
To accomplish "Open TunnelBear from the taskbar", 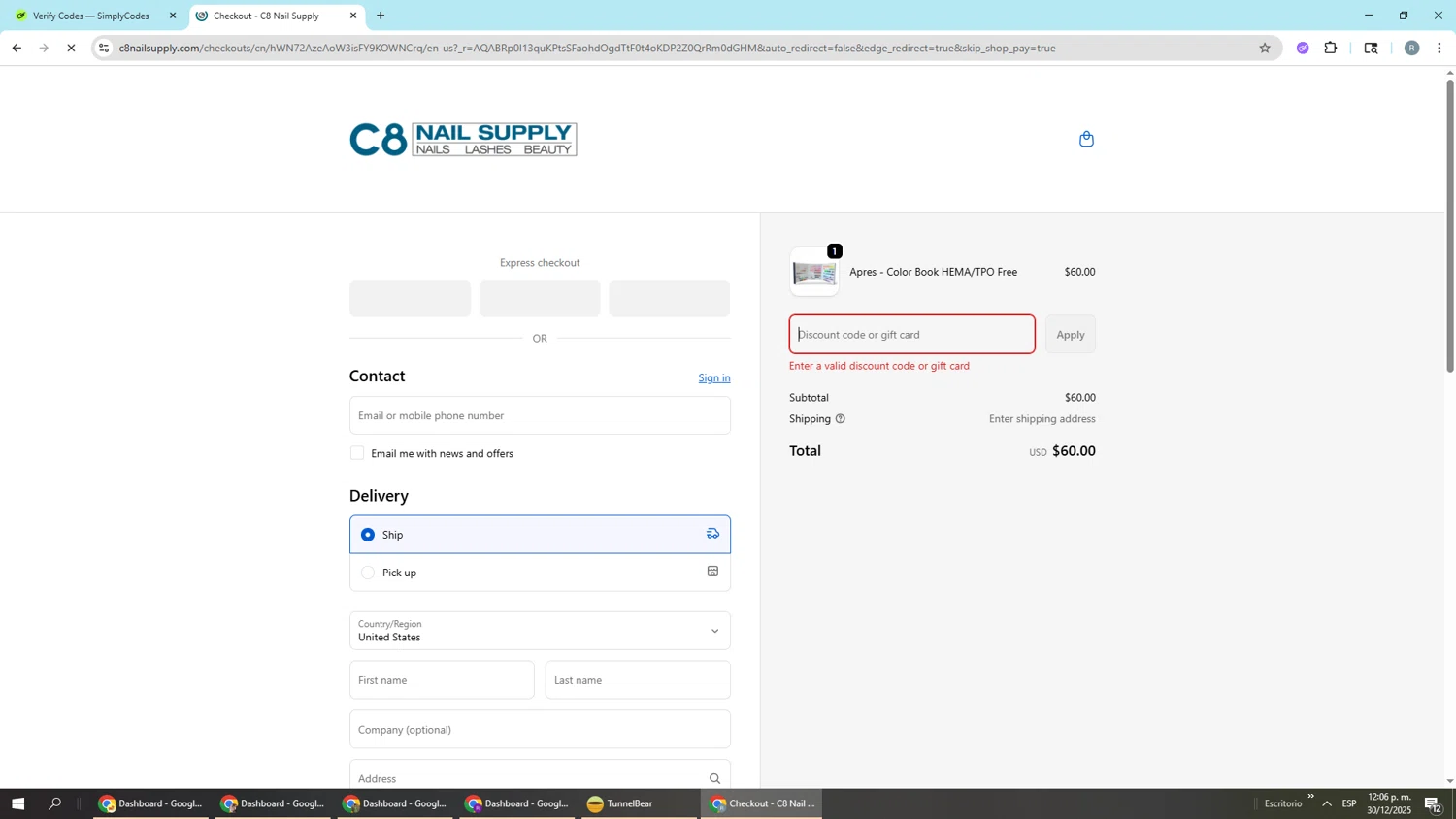I will 639,803.
